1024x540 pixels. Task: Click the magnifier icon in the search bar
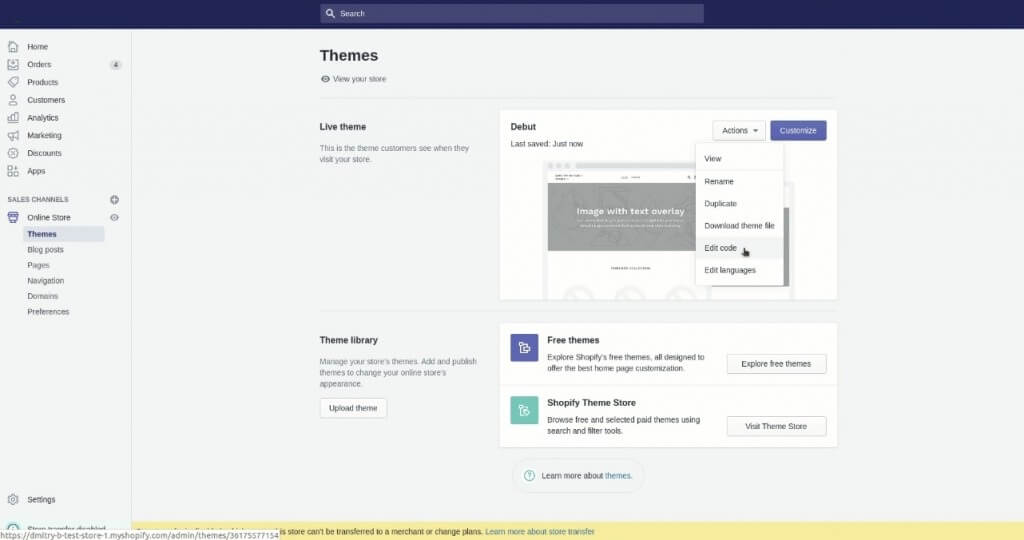(330, 13)
